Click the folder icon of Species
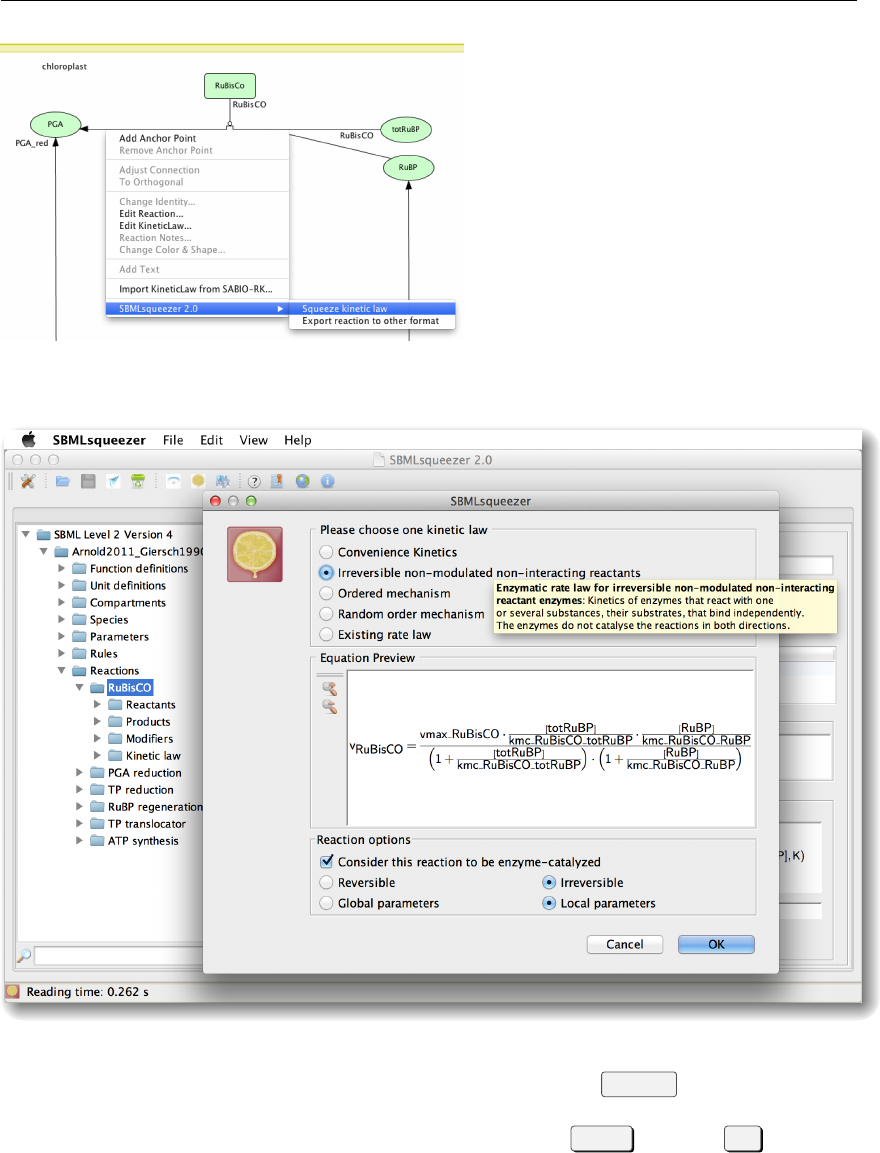This screenshot has width=880, height=1153. click(79, 620)
